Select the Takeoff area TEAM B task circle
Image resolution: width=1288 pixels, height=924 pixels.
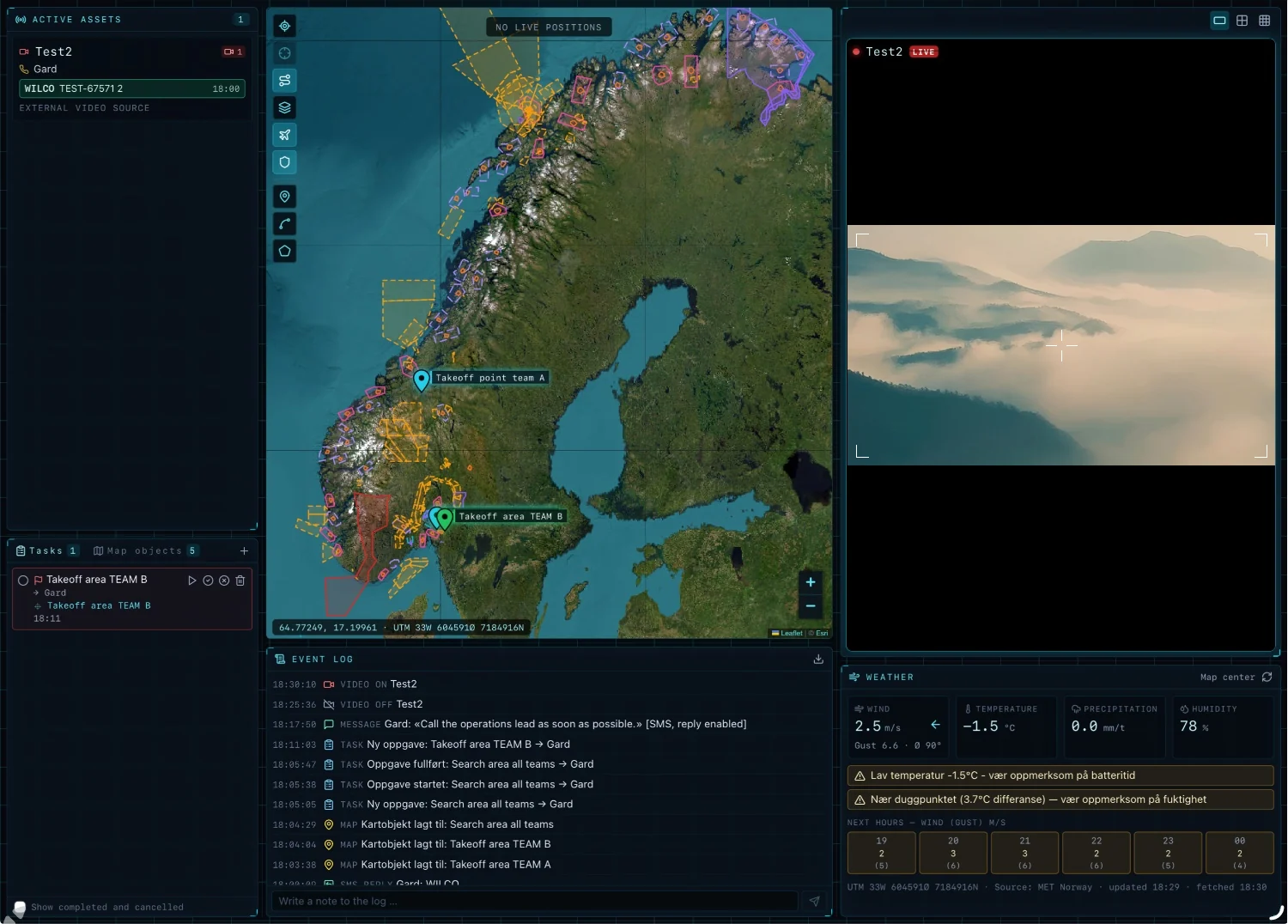point(23,581)
